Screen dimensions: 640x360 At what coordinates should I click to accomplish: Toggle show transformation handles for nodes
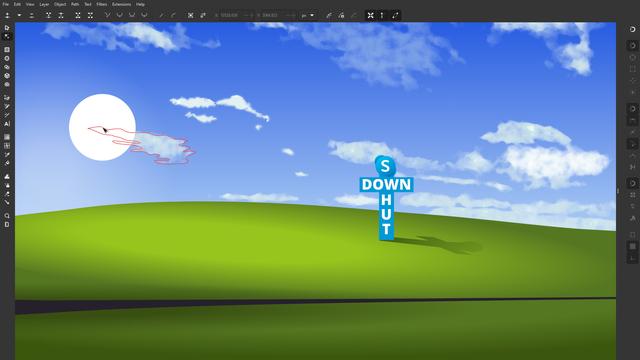371,16
